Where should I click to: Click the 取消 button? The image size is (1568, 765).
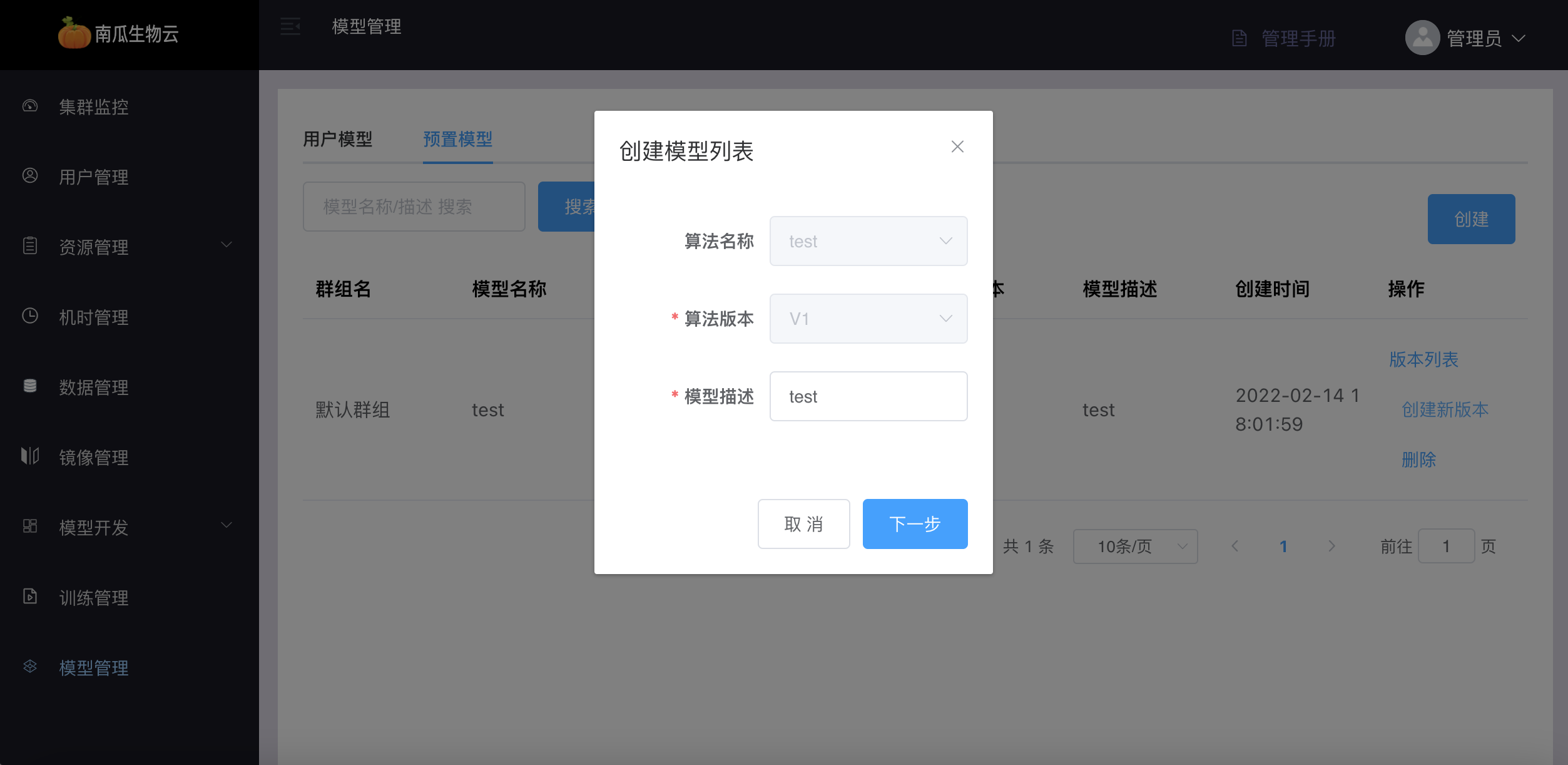804,524
